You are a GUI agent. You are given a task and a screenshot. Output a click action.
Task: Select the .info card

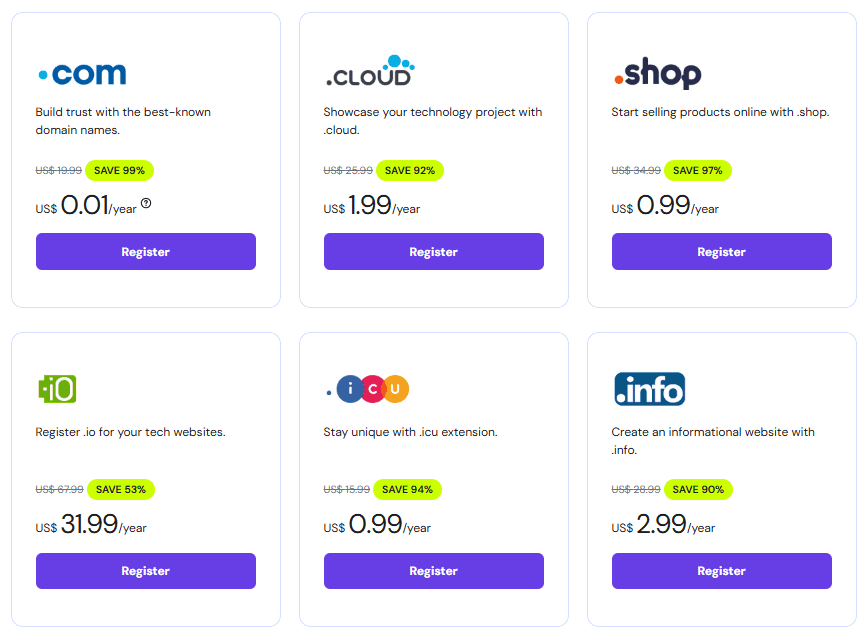pos(721,479)
